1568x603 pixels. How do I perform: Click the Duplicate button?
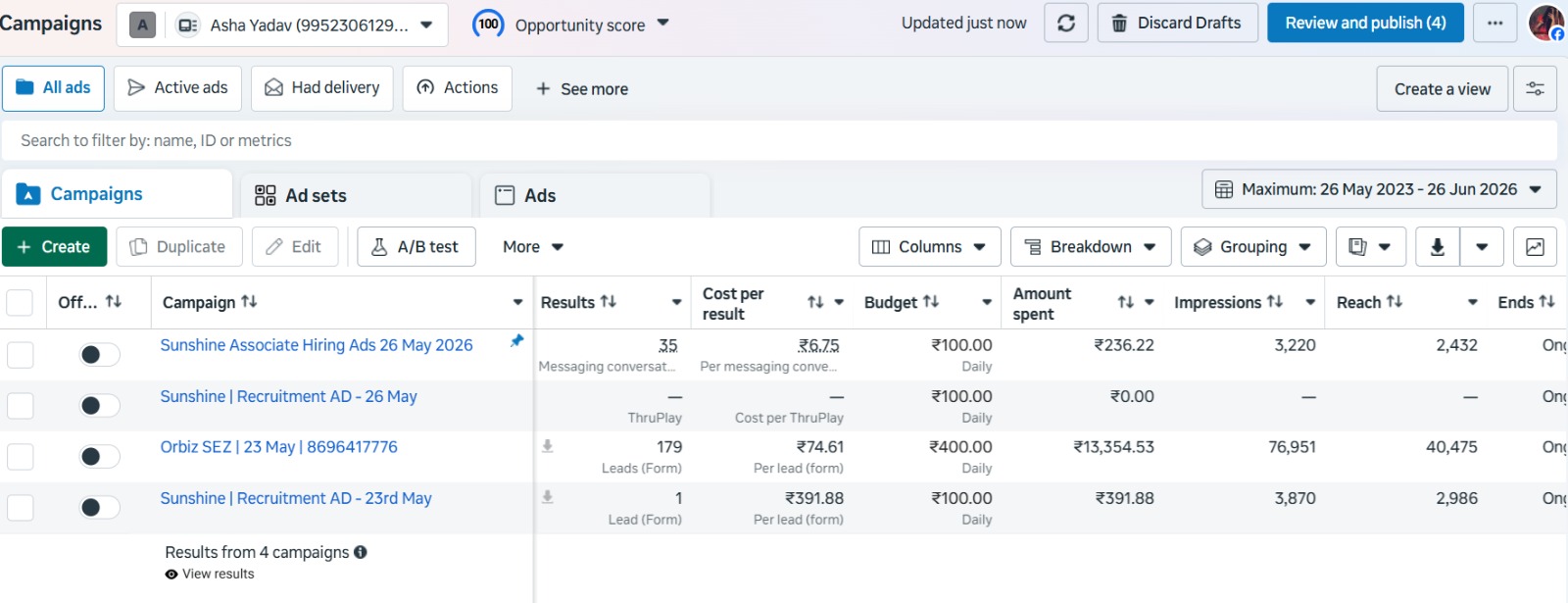[179, 247]
